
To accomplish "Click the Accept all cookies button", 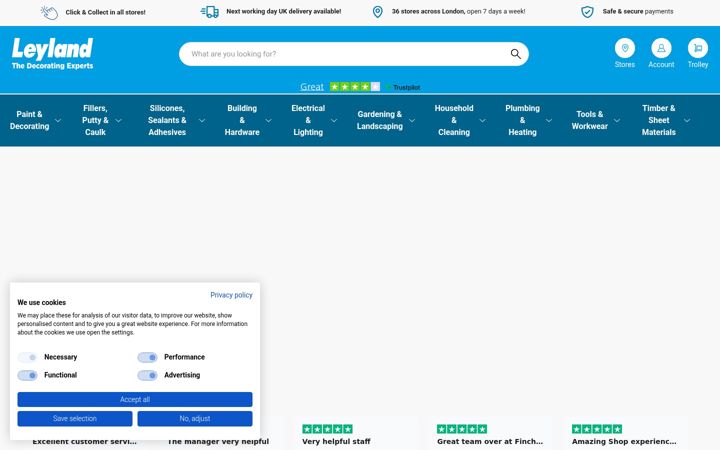I will click(x=135, y=399).
